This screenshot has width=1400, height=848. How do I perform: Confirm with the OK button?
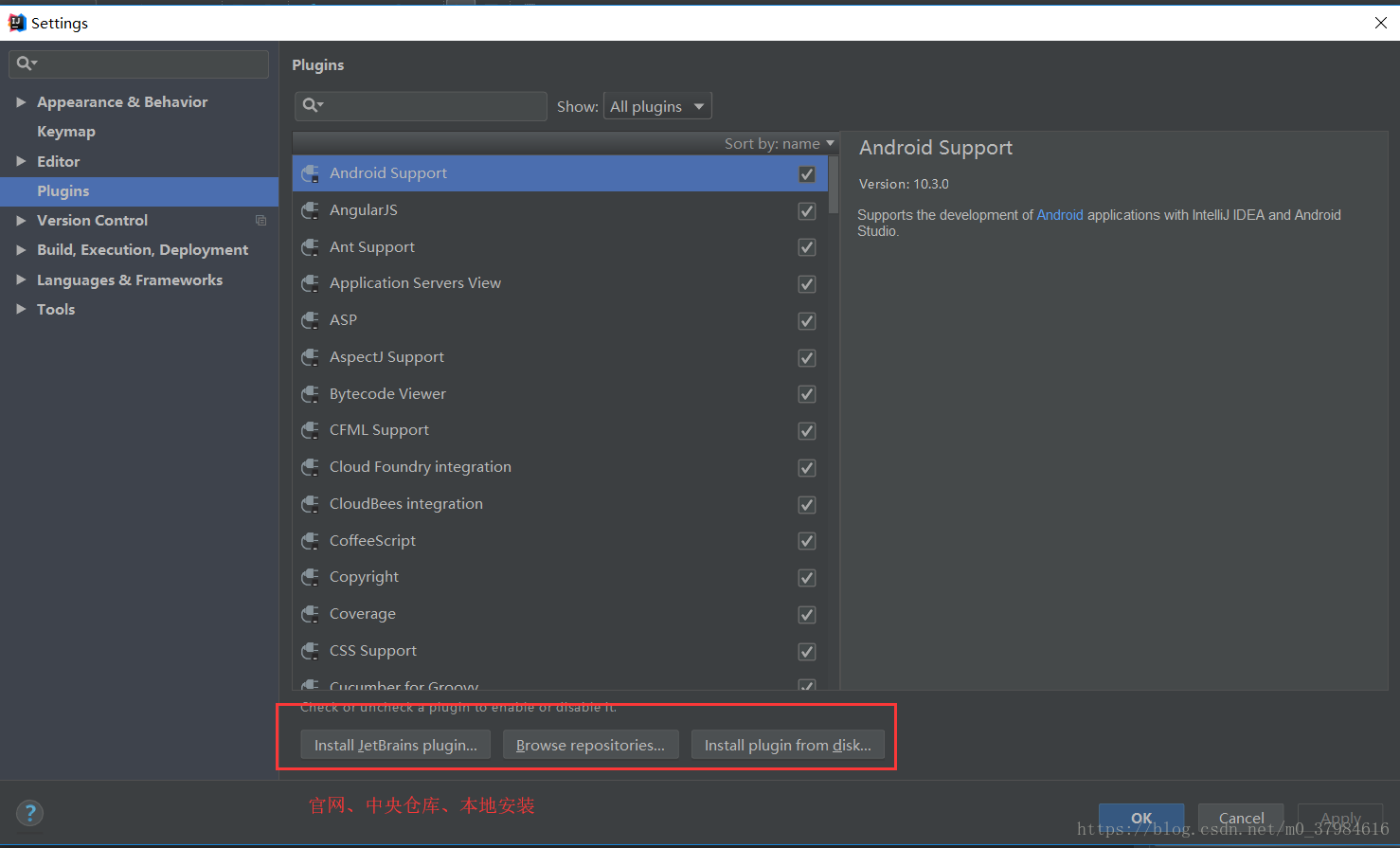(x=1141, y=818)
